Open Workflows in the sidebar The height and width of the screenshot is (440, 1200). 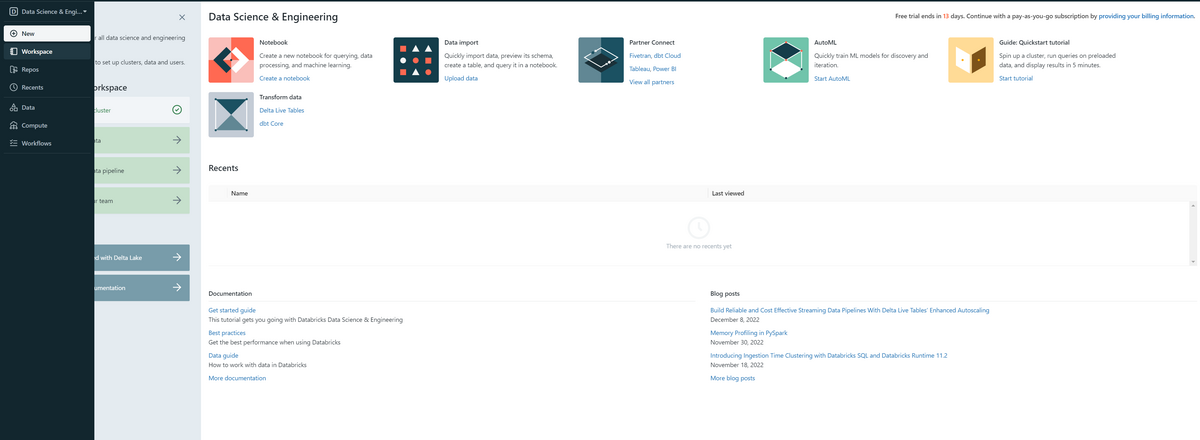click(x=47, y=143)
